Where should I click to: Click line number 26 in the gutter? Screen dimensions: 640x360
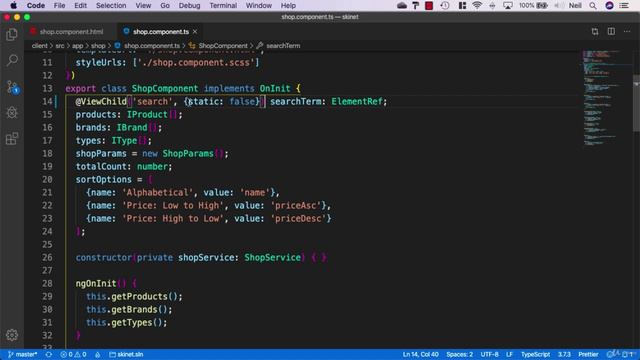[47, 258]
